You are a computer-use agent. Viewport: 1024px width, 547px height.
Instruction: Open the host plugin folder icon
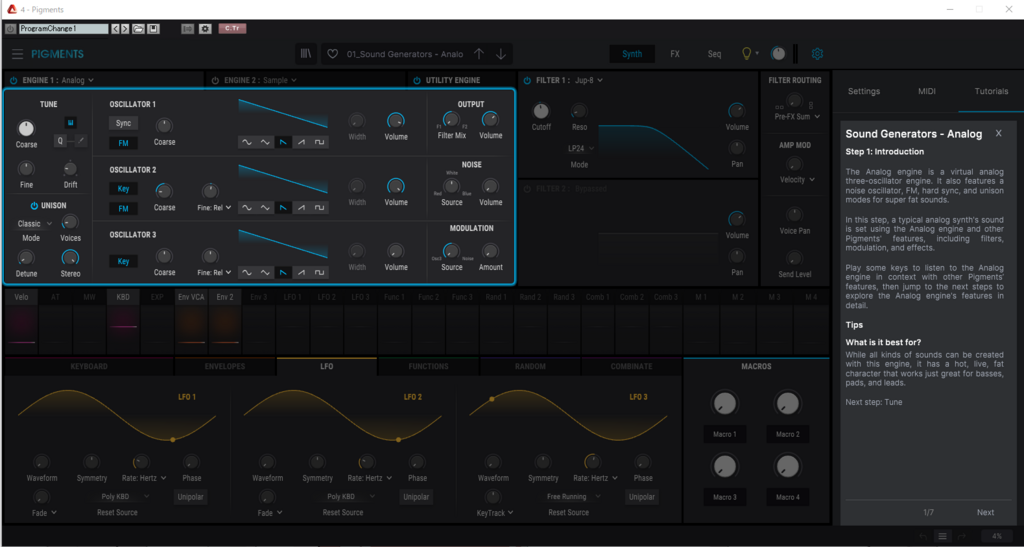pyautogui.click(x=138, y=29)
